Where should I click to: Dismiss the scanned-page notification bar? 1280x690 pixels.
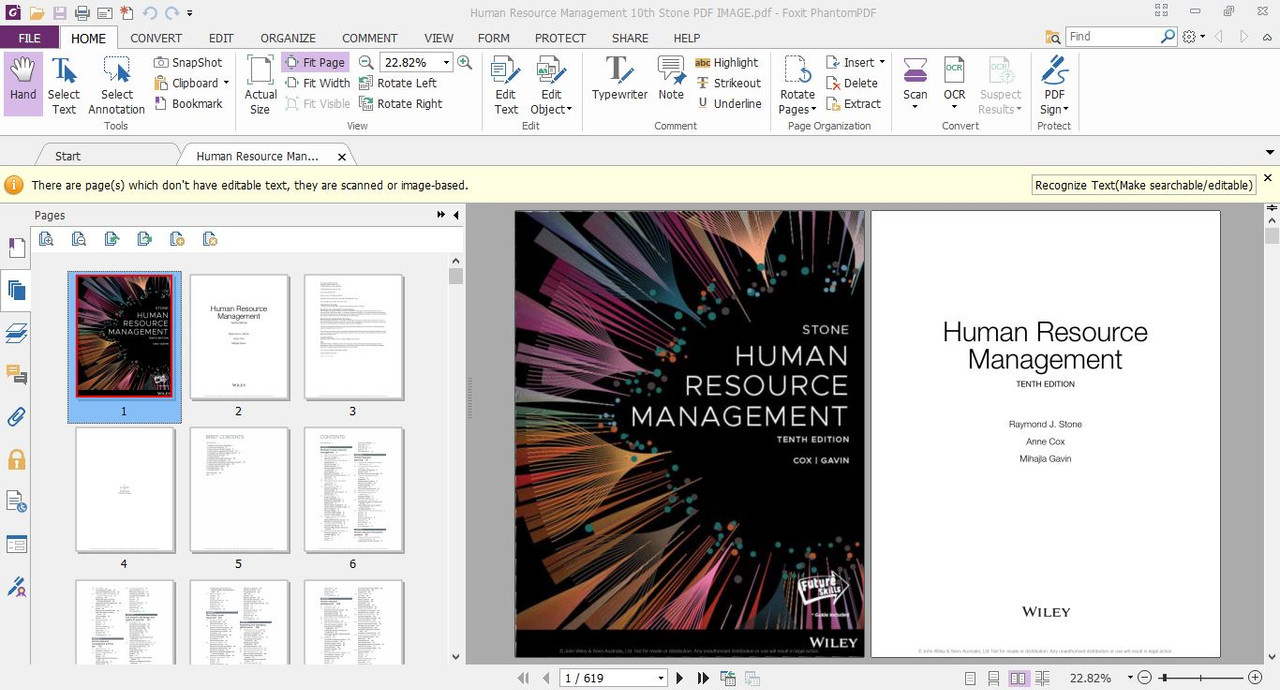pos(1268,178)
